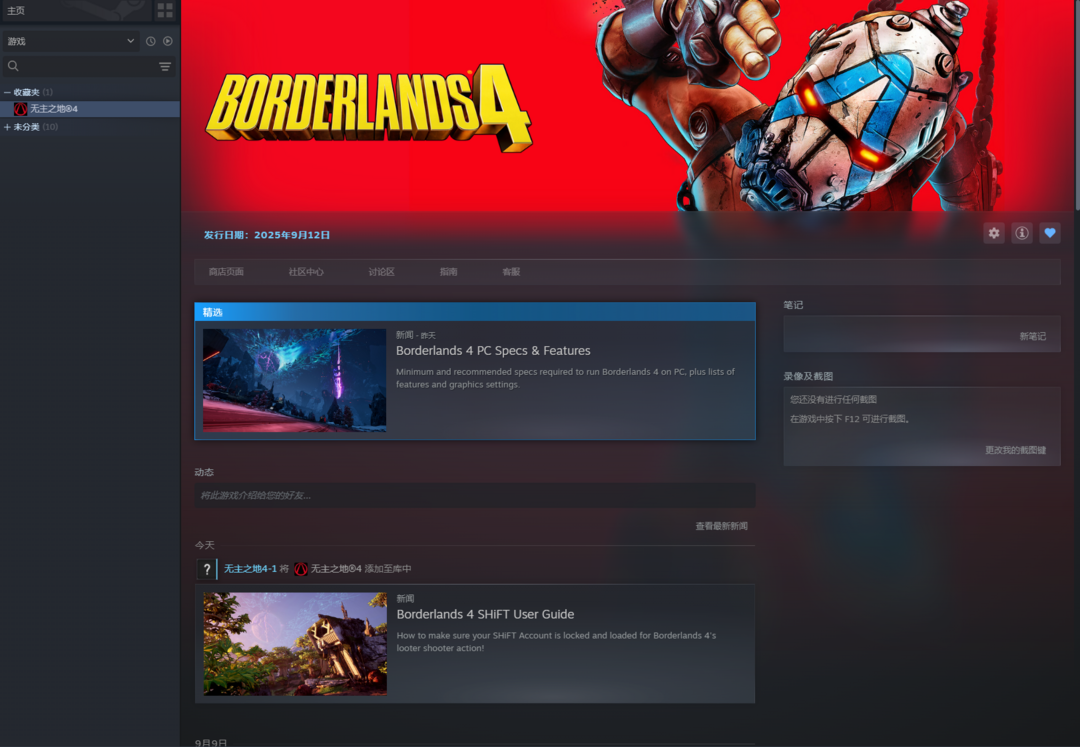Open user profile 无主之地4-1 link

250,569
